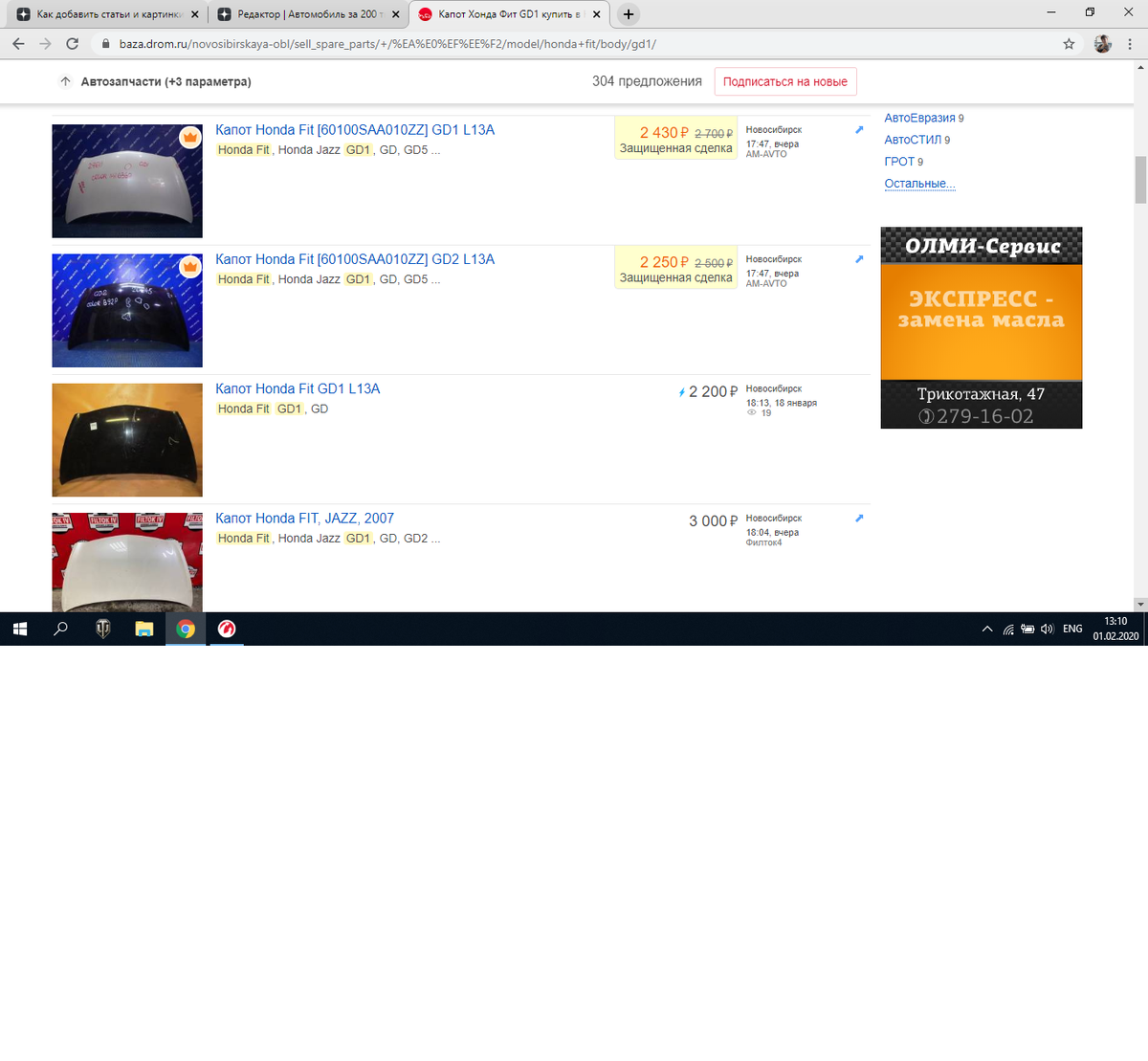Click 'AM-AVTO' seller under GD1 listing
Screen dimensions: 1148x1061
[766, 154]
